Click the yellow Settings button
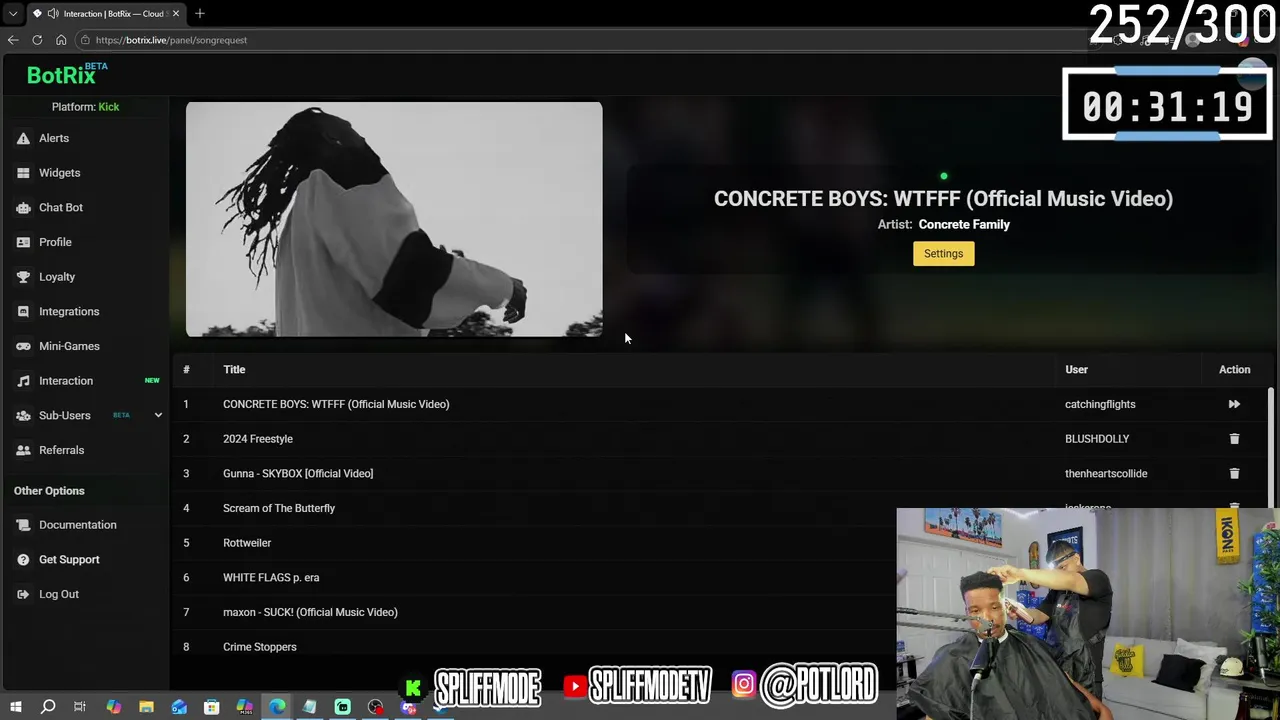1280x720 pixels. click(943, 254)
